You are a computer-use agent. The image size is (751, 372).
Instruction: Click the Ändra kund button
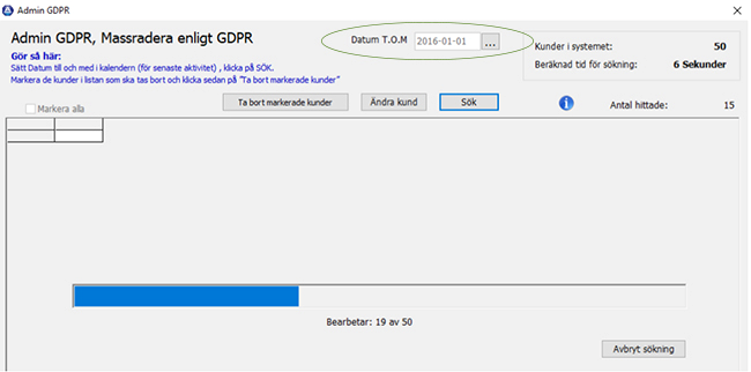(x=394, y=102)
